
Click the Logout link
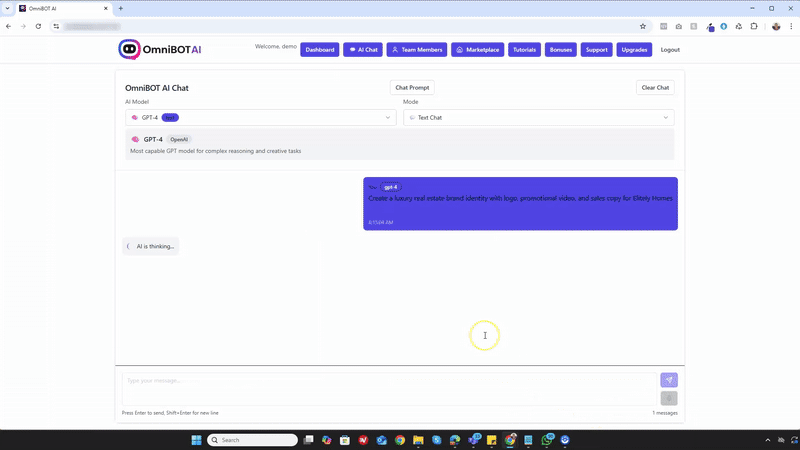pos(670,49)
